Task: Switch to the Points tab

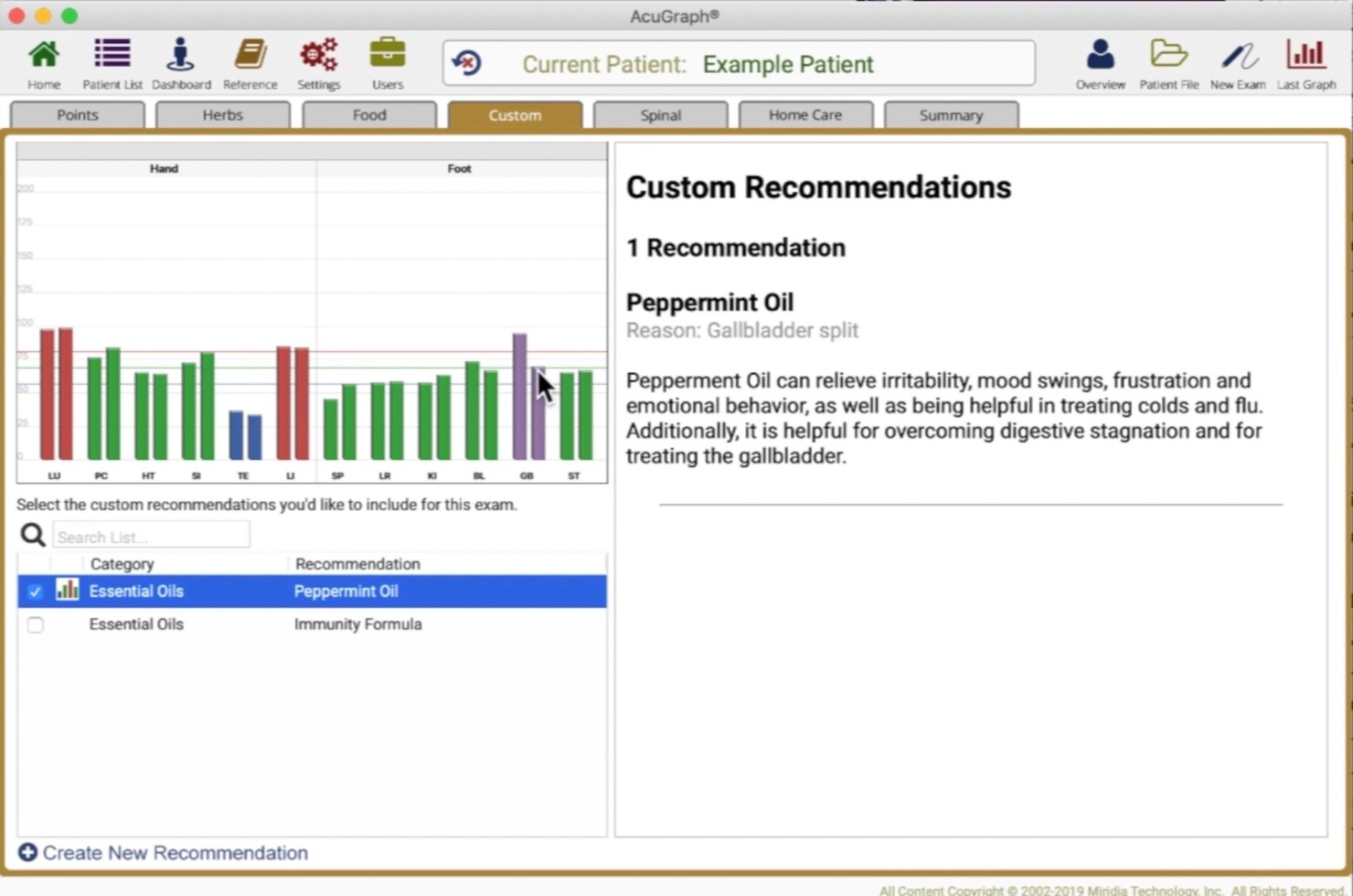Action: (x=77, y=114)
